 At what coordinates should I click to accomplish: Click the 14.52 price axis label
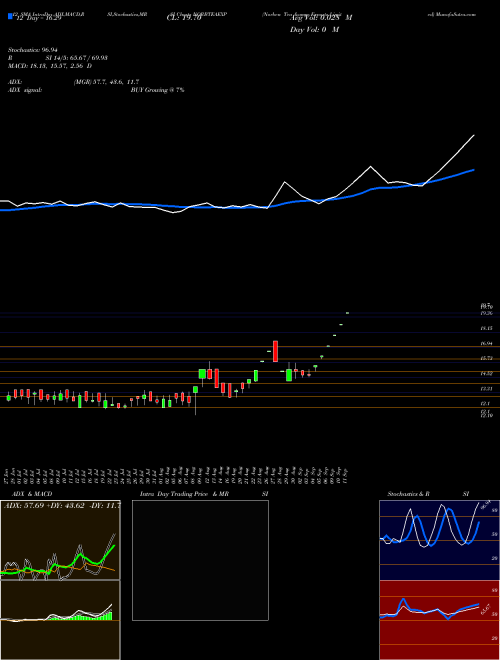[x=487, y=373]
